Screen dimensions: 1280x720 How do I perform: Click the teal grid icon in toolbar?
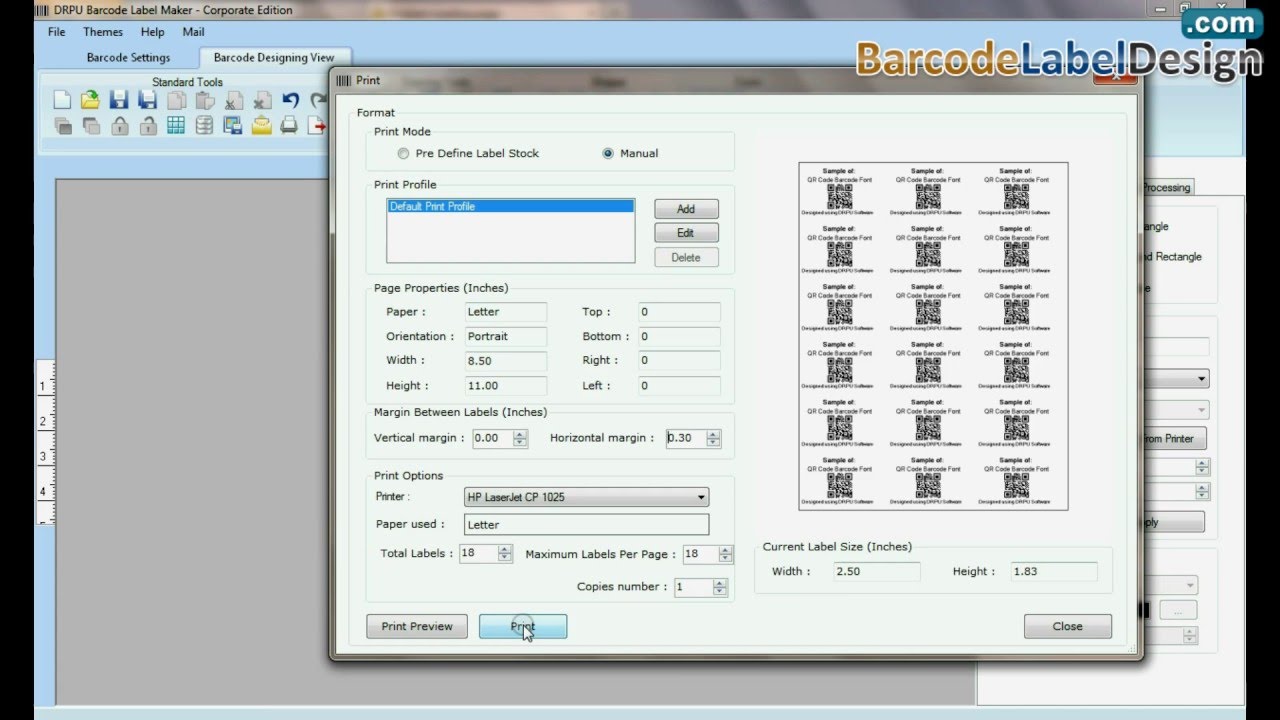176,126
